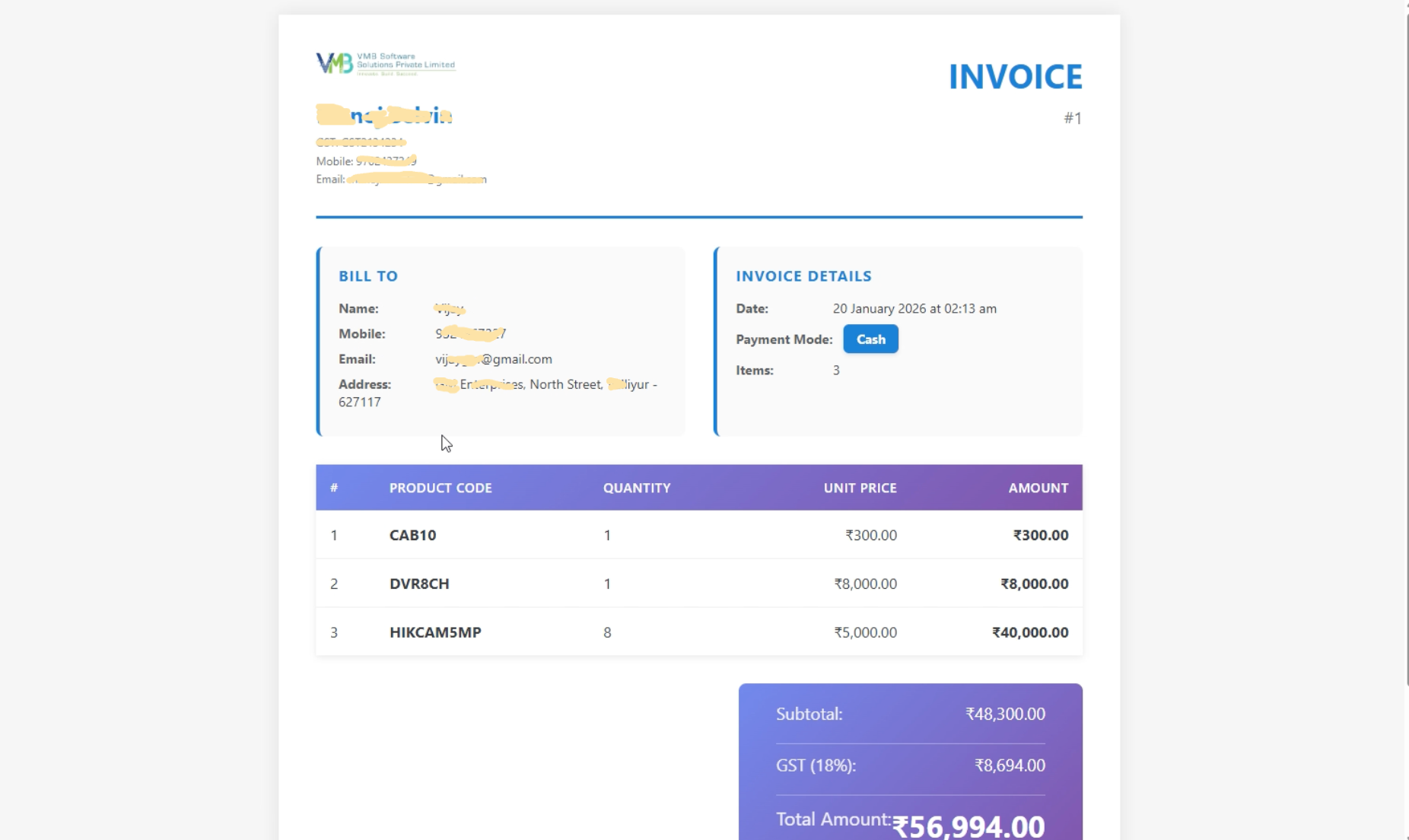Click the QUANTITY column header
This screenshot has height=840, width=1409.
pyautogui.click(x=637, y=488)
